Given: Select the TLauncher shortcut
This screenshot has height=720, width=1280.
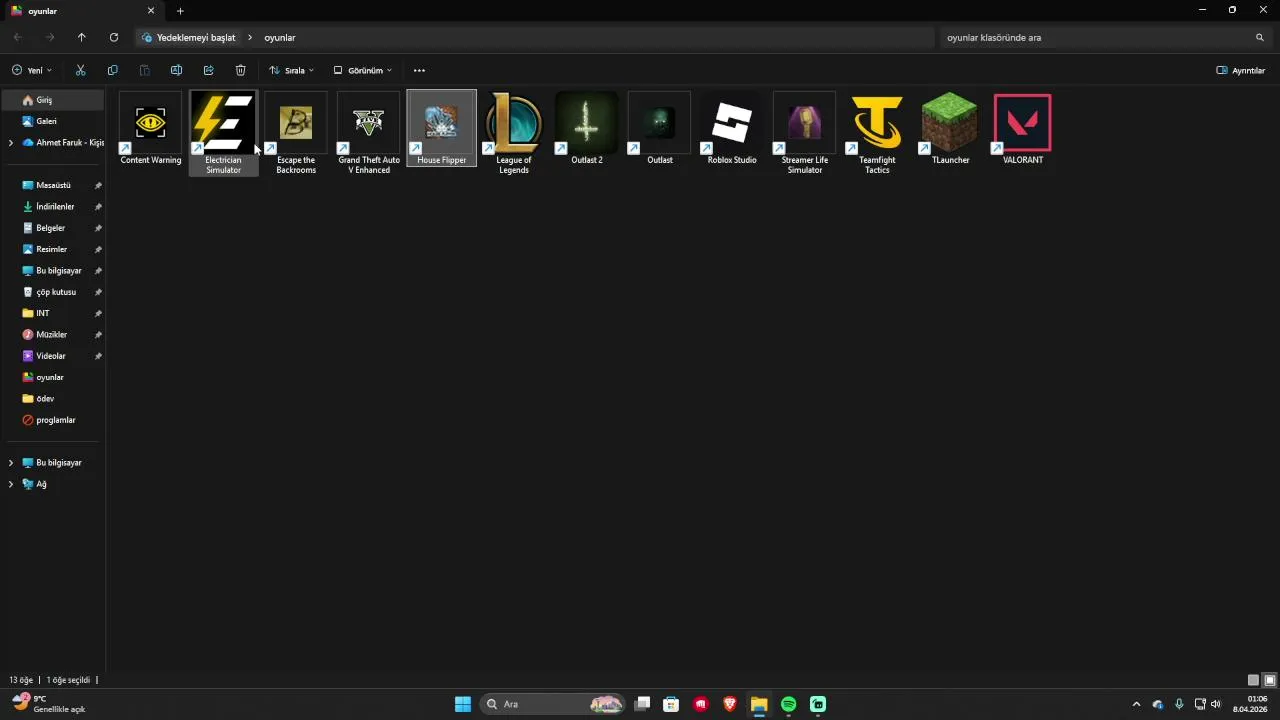Looking at the screenshot, I should [950, 130].
